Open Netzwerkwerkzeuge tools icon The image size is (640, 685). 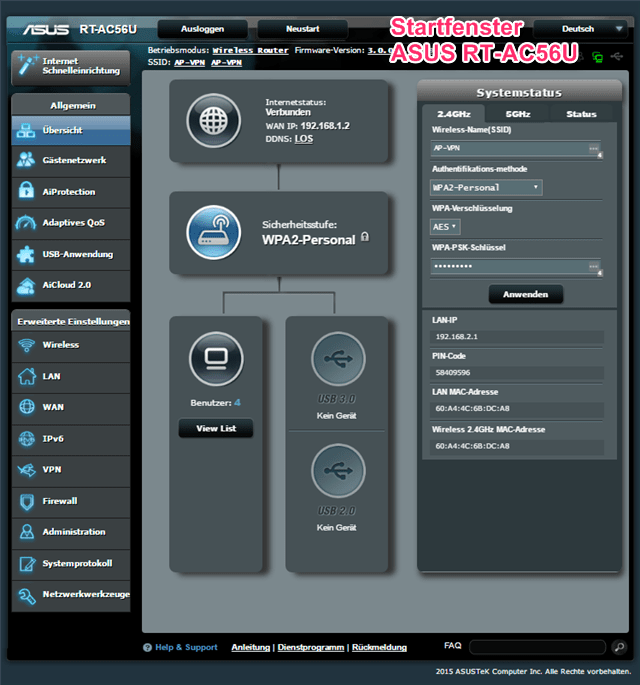[x=27, y=595]
